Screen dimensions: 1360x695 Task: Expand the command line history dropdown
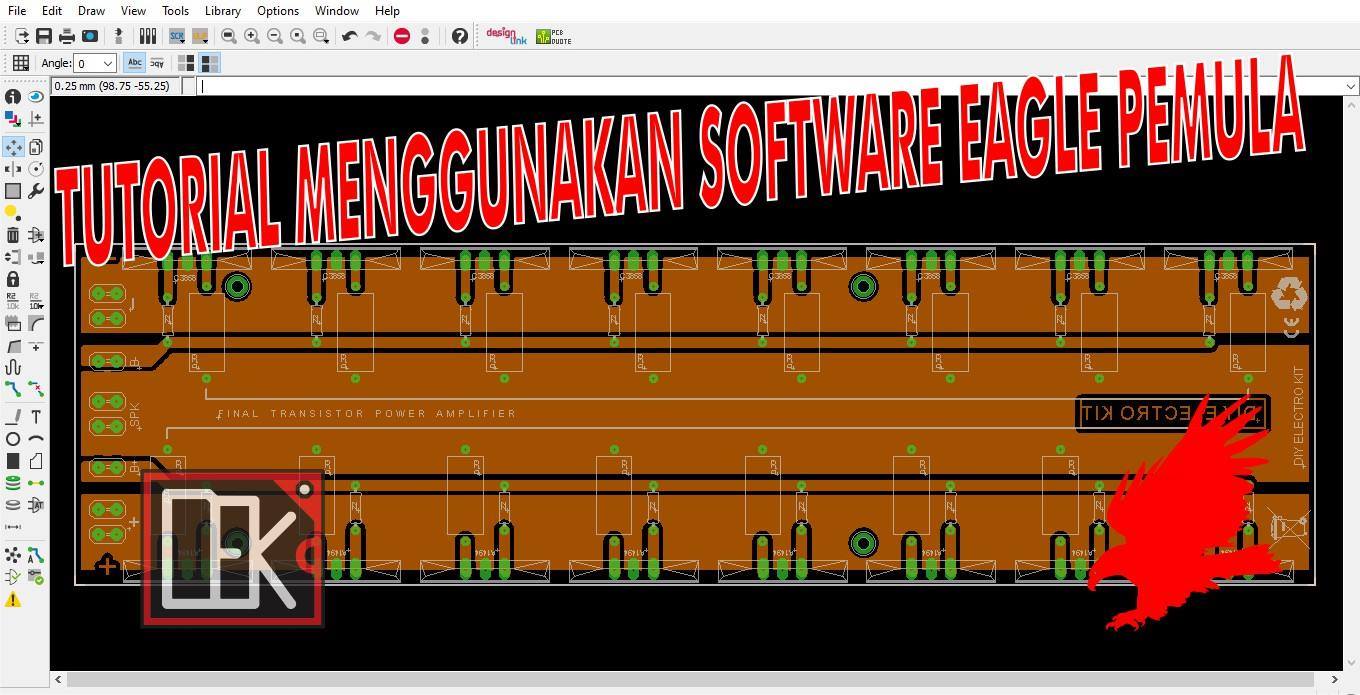[x=1351, y=86]
